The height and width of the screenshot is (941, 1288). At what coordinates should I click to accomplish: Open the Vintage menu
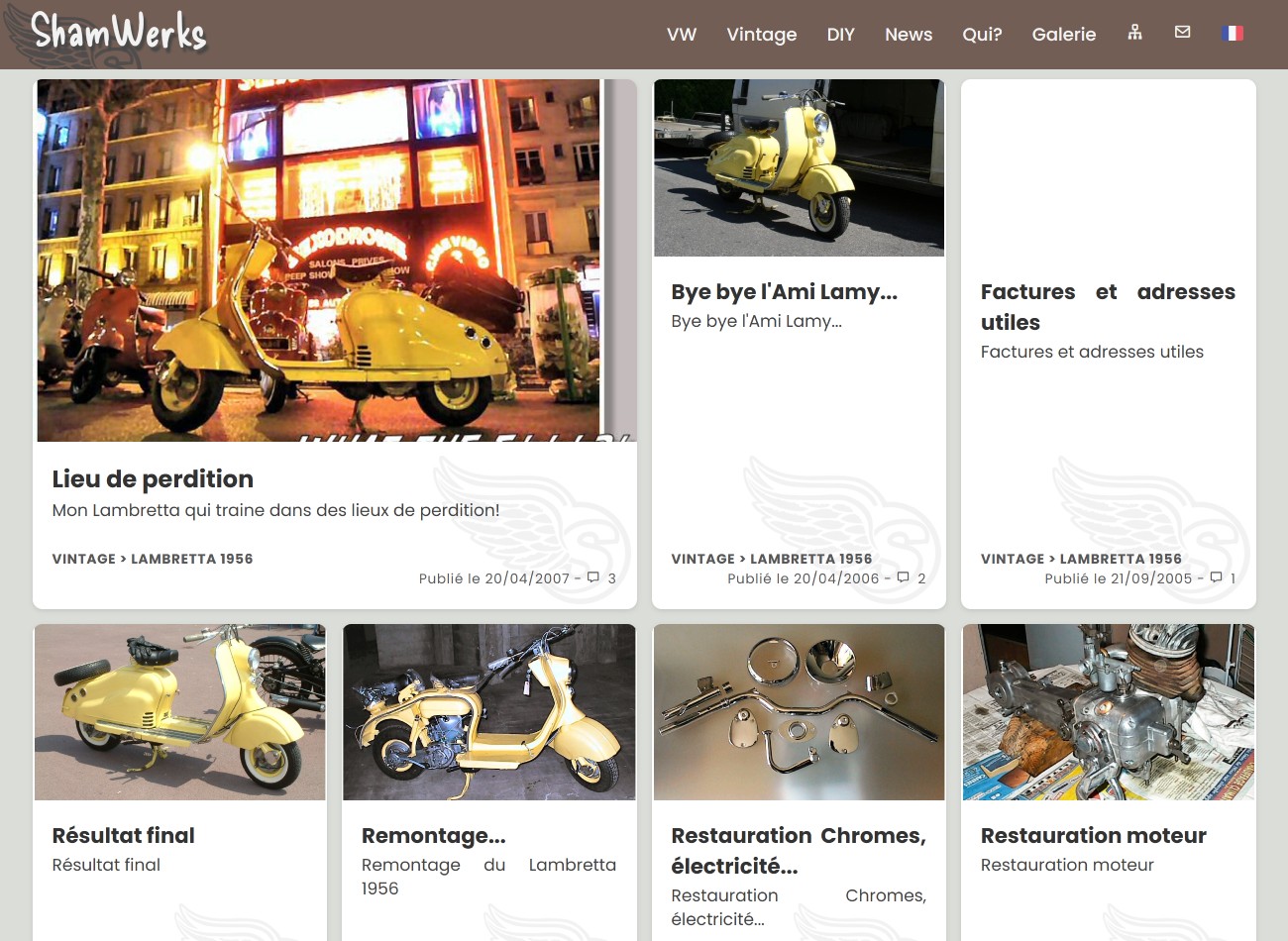(x=761, y=35)
